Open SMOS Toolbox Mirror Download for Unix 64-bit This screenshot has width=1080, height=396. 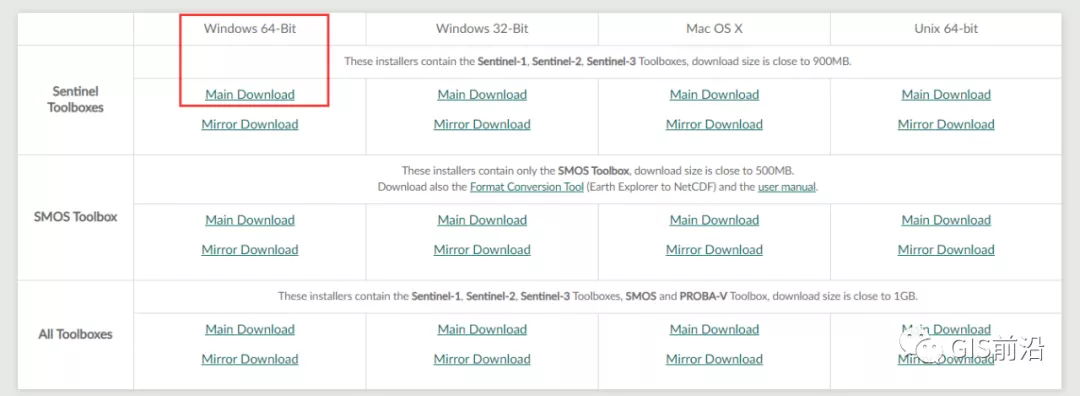pos(946,250)
